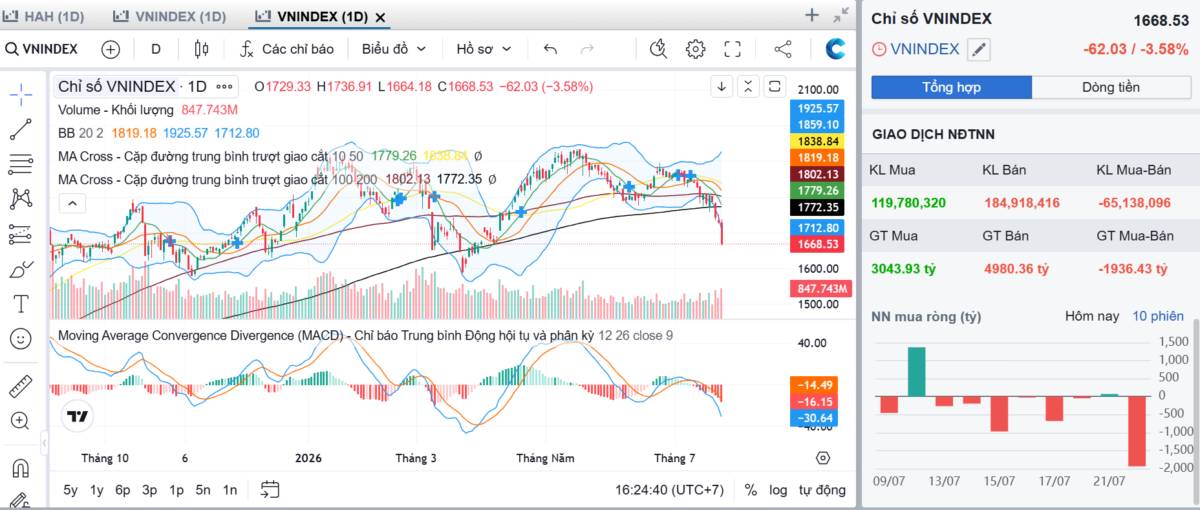Set chart range to 5n
Viewport: 1200px width, 510px height.
click(x=203, y=490)
